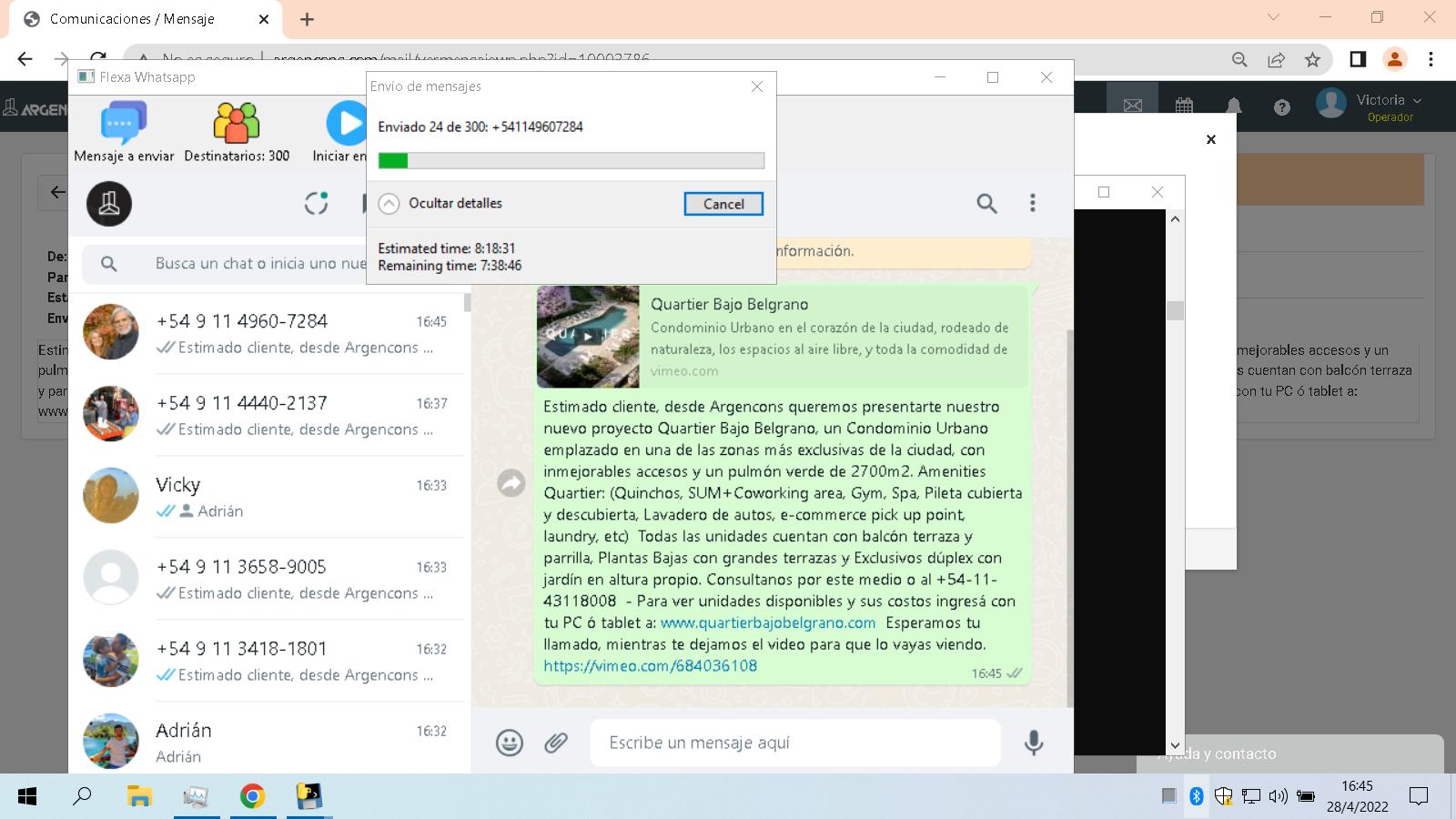Close the 'Comunicaciones / Mensaje' tab

pyautogui.click(x=264, y=19)
